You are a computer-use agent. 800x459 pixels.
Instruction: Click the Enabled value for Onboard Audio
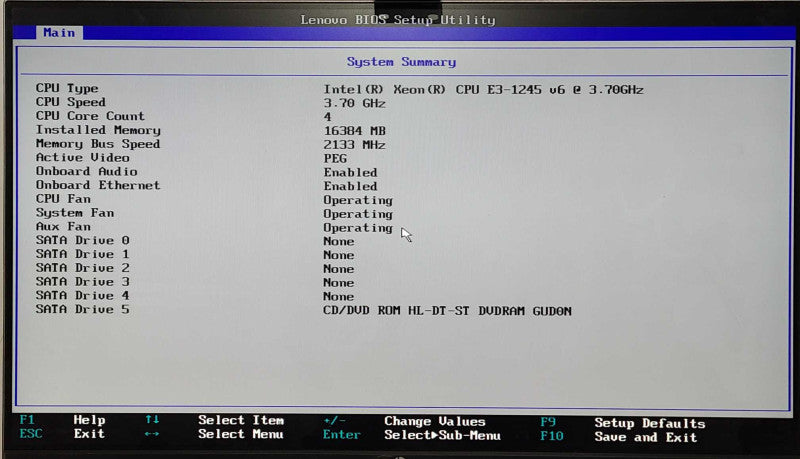click(x=351, y=172)
